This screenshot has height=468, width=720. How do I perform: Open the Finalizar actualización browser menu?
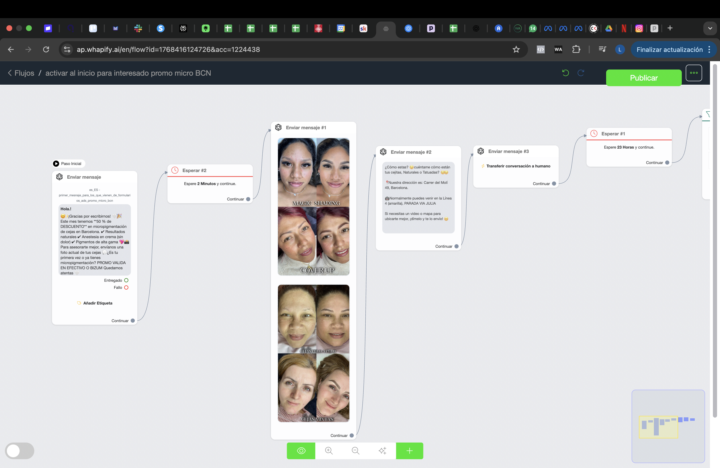coord(675,49)
